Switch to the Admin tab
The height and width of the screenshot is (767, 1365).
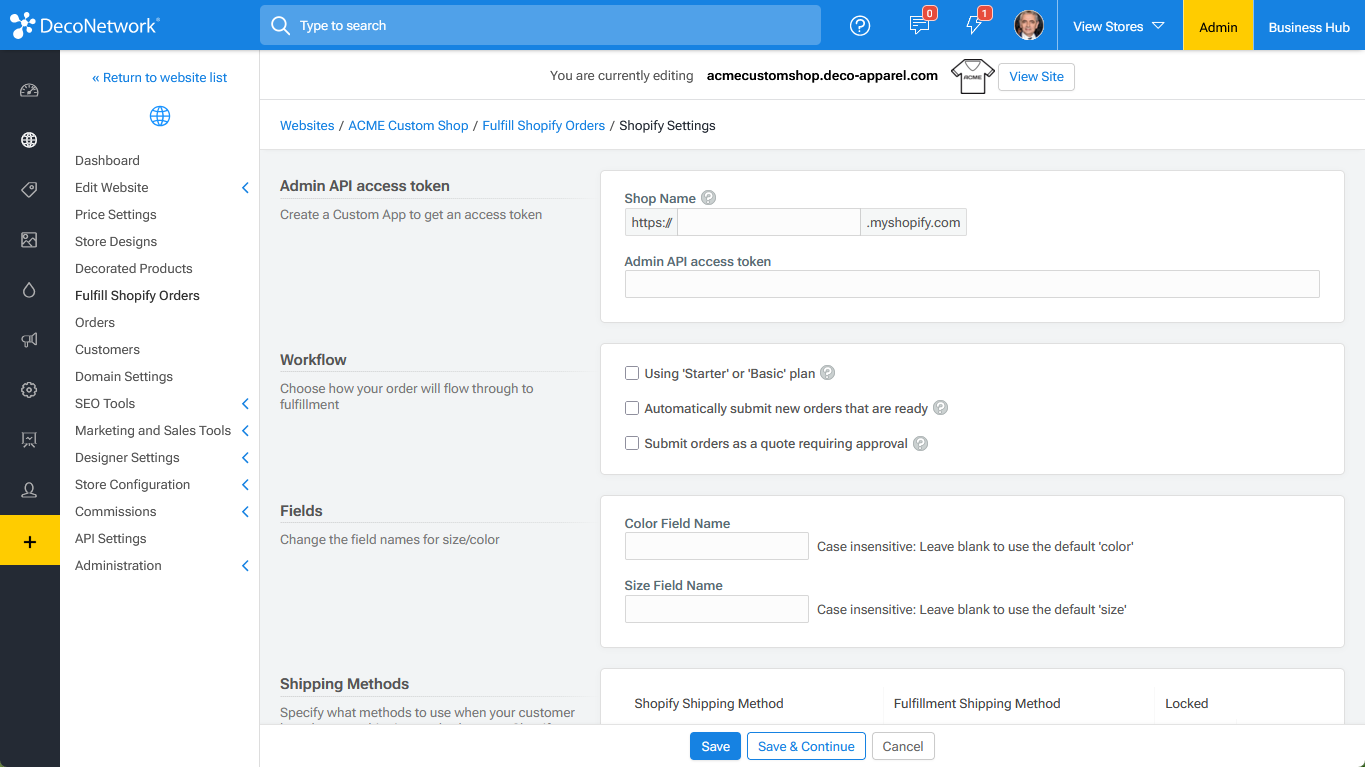pos(1218,26)
